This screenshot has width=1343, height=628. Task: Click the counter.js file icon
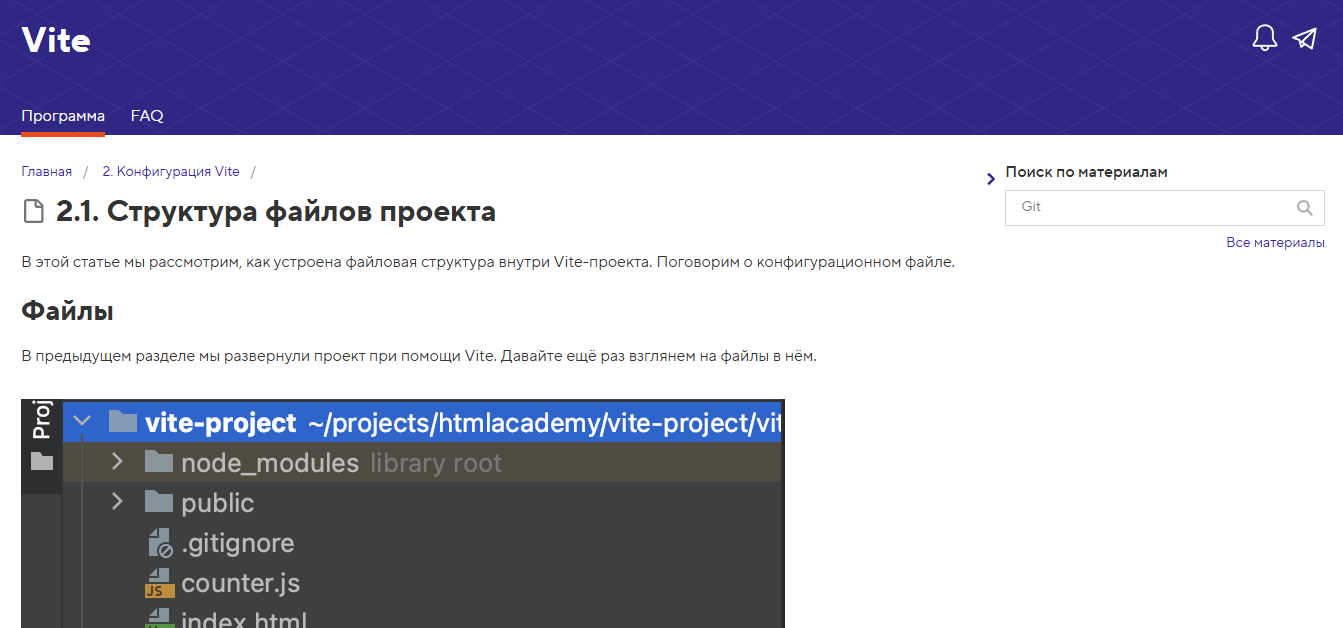coord(159,583)
